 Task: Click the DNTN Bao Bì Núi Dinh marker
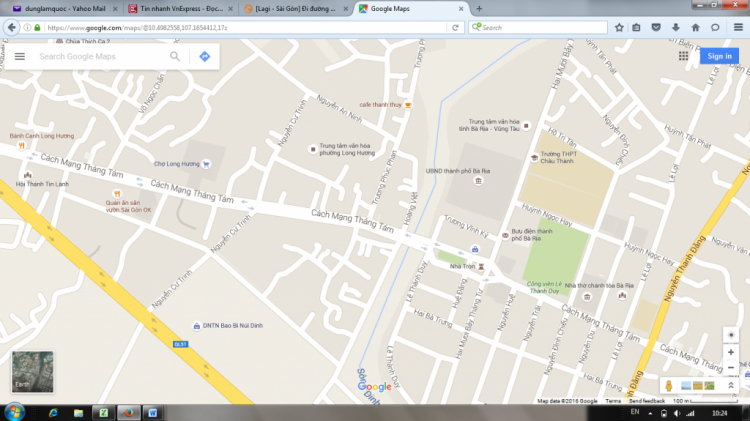coord(196,326)
